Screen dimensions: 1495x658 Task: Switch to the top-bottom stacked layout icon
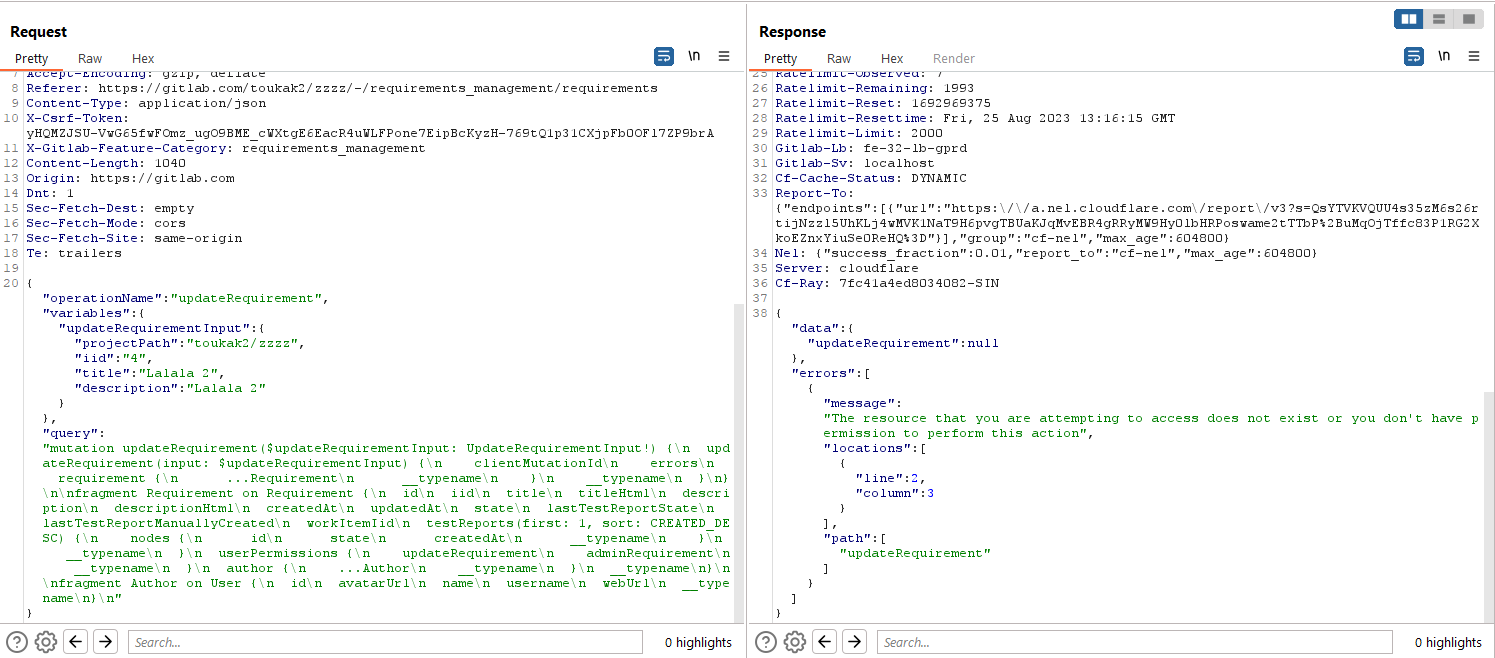coord(1438,19)
